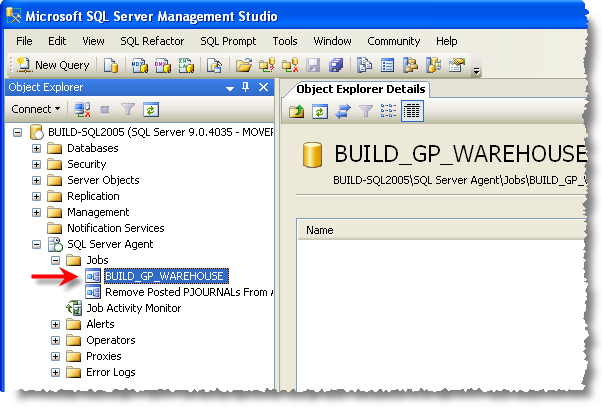Click the Disconnect server icon in Object Explorer
This screenshot has height=407, width=602.
[x=83, y=109]
